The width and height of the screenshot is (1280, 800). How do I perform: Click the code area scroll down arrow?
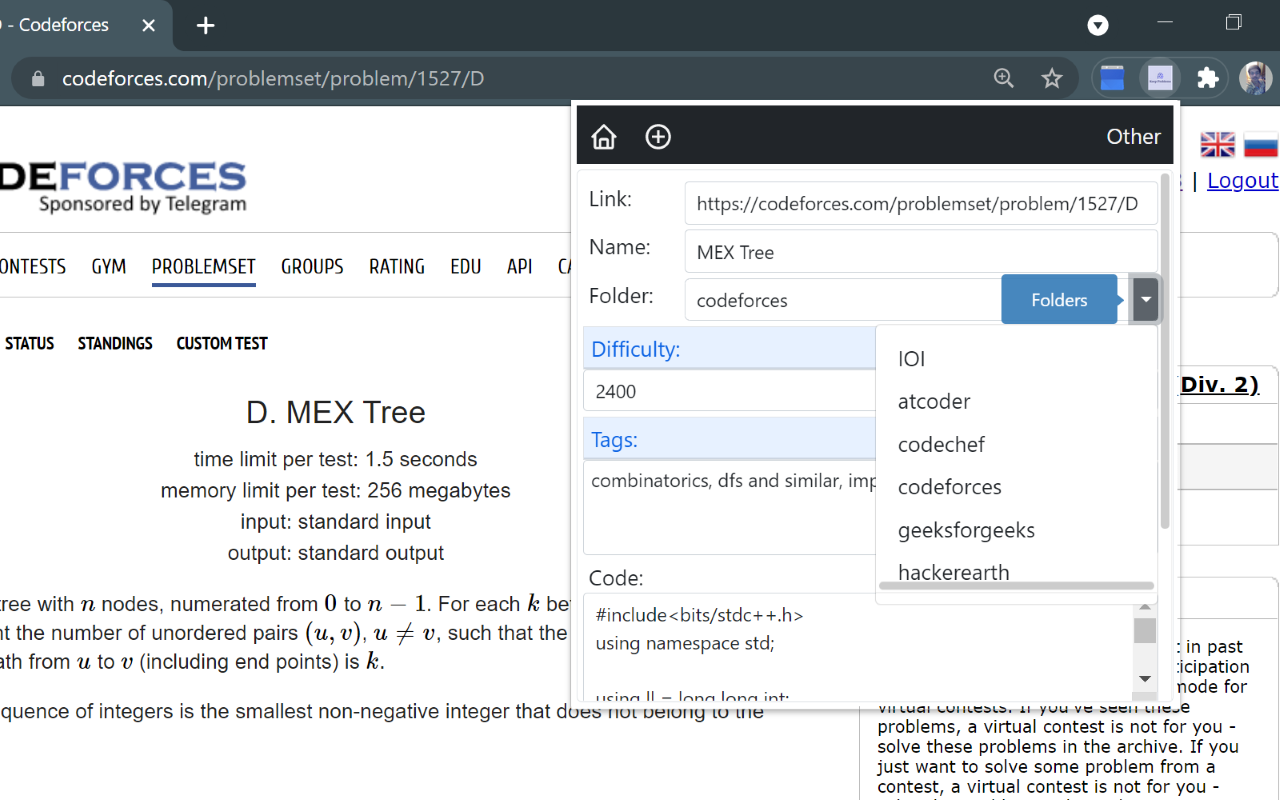[1145, 679]
